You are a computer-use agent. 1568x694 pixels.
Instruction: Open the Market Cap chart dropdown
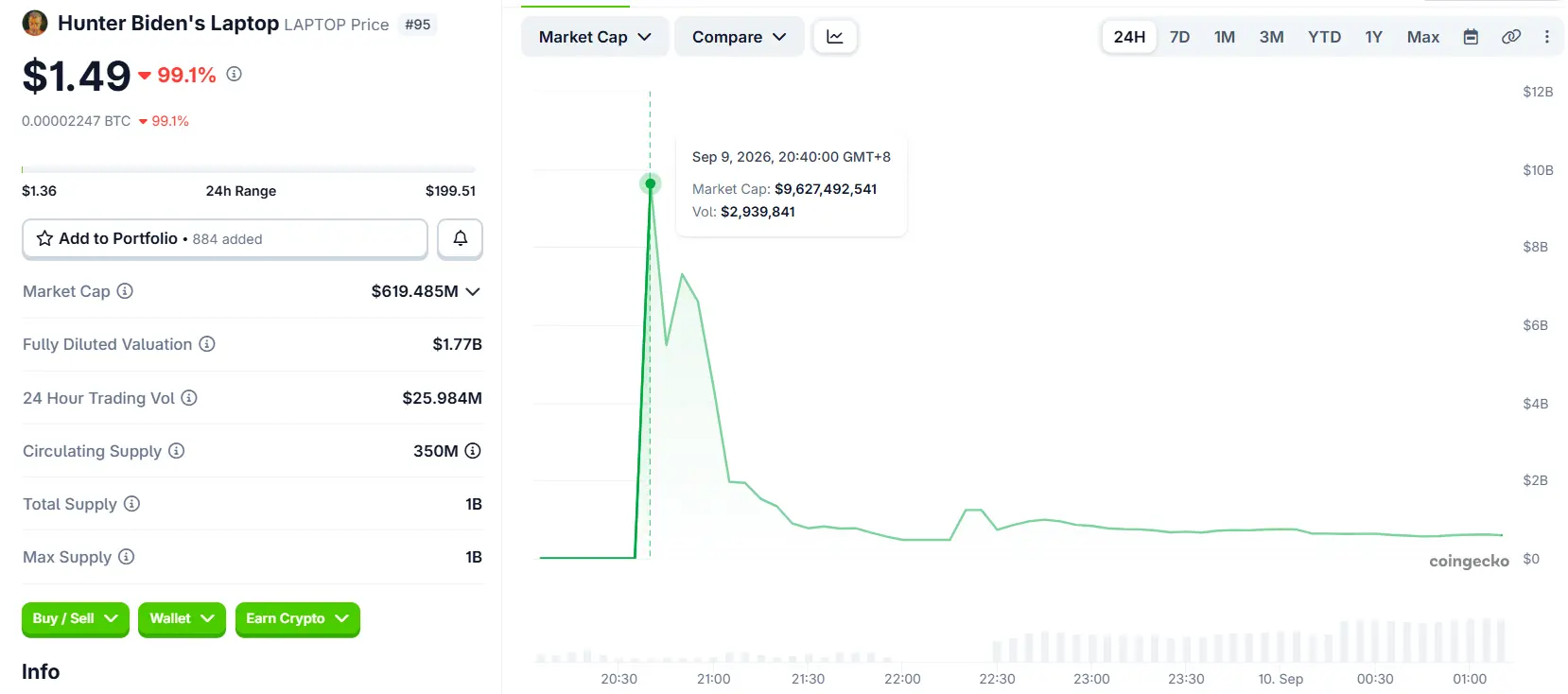(x=595, y=37)
